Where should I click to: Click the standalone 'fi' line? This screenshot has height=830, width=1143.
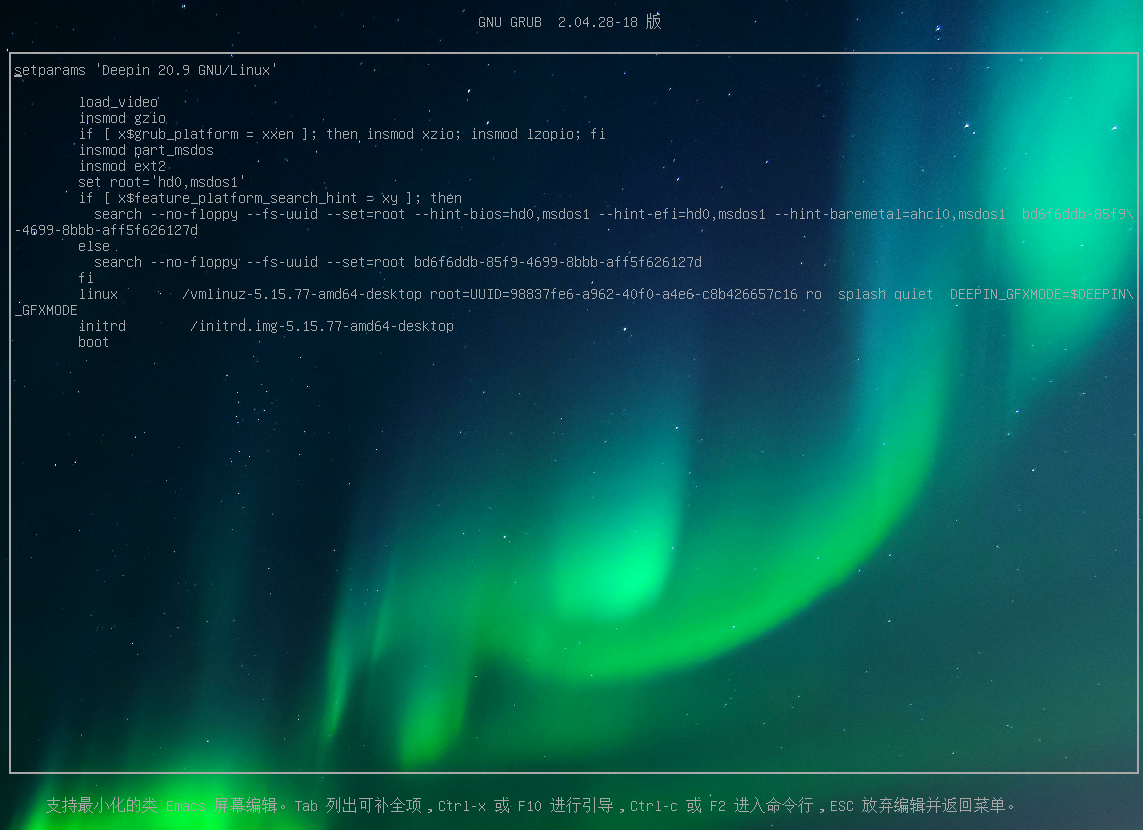tap(86, 279)
